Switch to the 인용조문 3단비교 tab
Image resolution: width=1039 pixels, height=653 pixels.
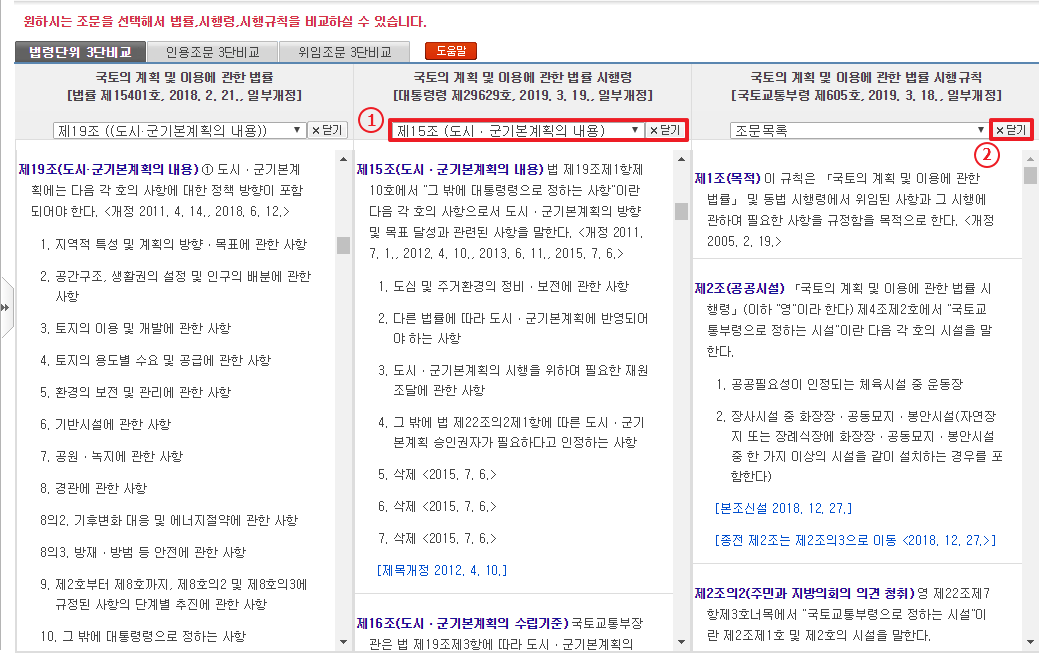point(212,52)
